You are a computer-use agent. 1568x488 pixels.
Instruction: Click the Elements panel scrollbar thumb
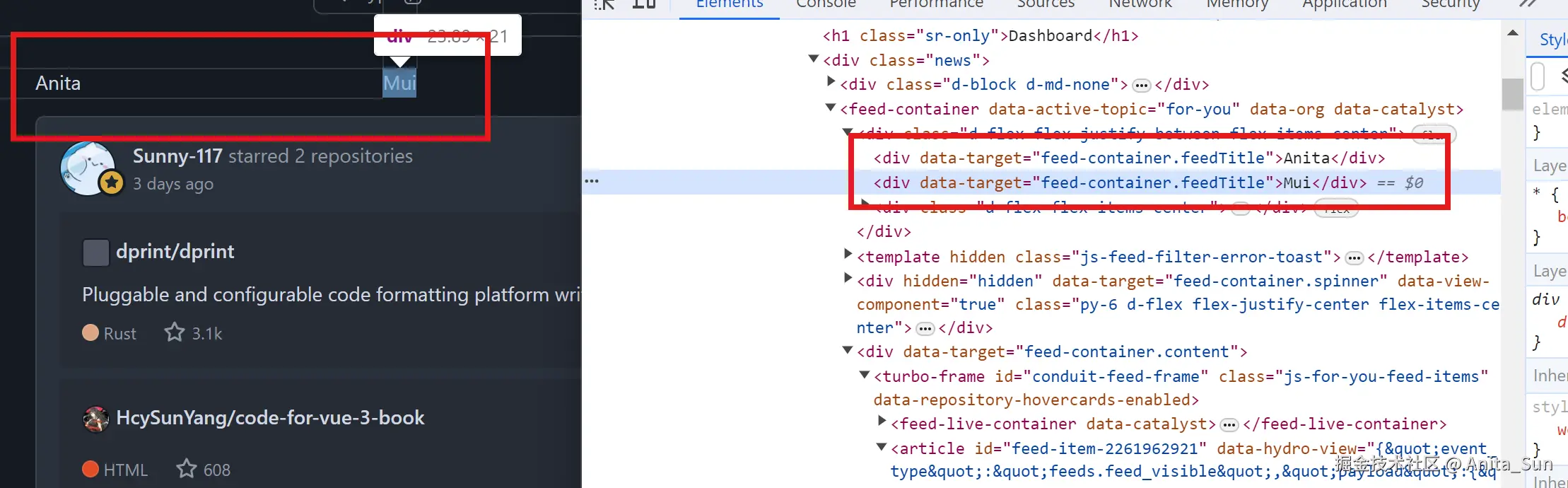(1513, 94)
